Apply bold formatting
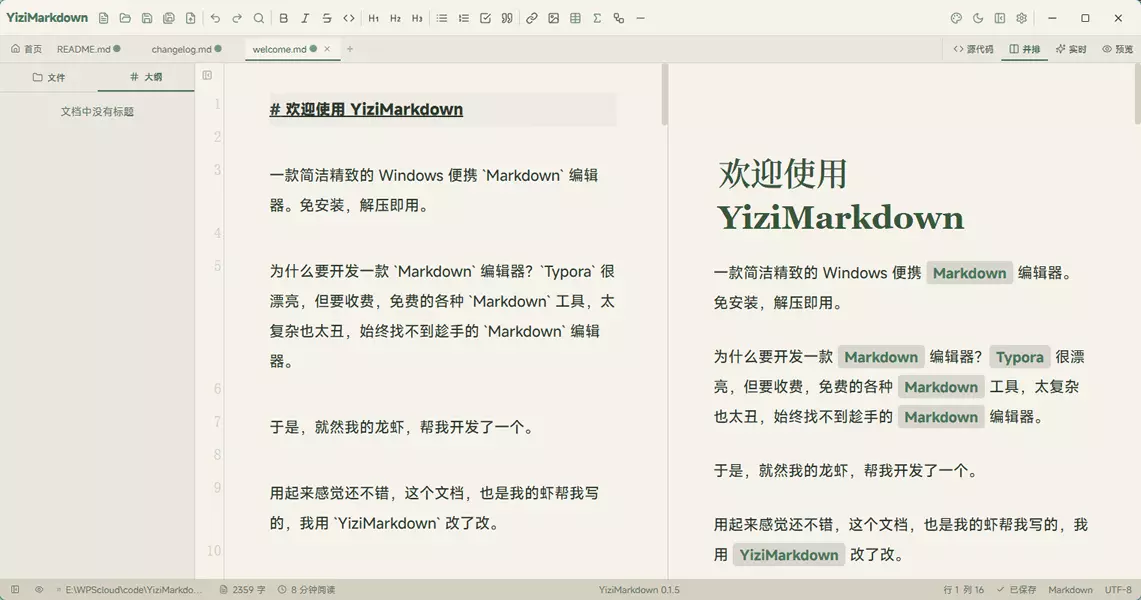The height and width of the screenshot is (600, 1141). [284, 18]
